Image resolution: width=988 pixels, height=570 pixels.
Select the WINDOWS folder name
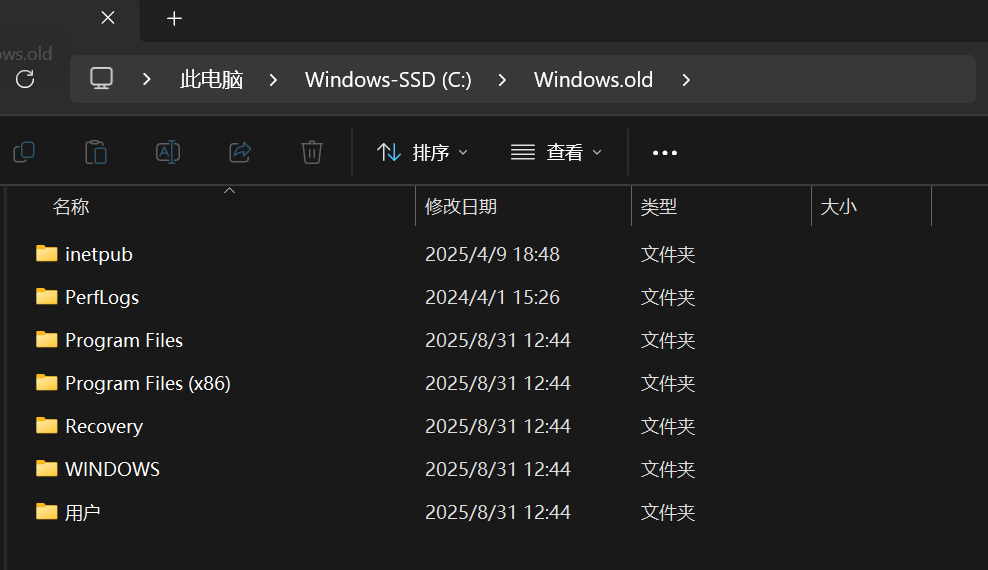pyautogui.click(x=113, y=469)
